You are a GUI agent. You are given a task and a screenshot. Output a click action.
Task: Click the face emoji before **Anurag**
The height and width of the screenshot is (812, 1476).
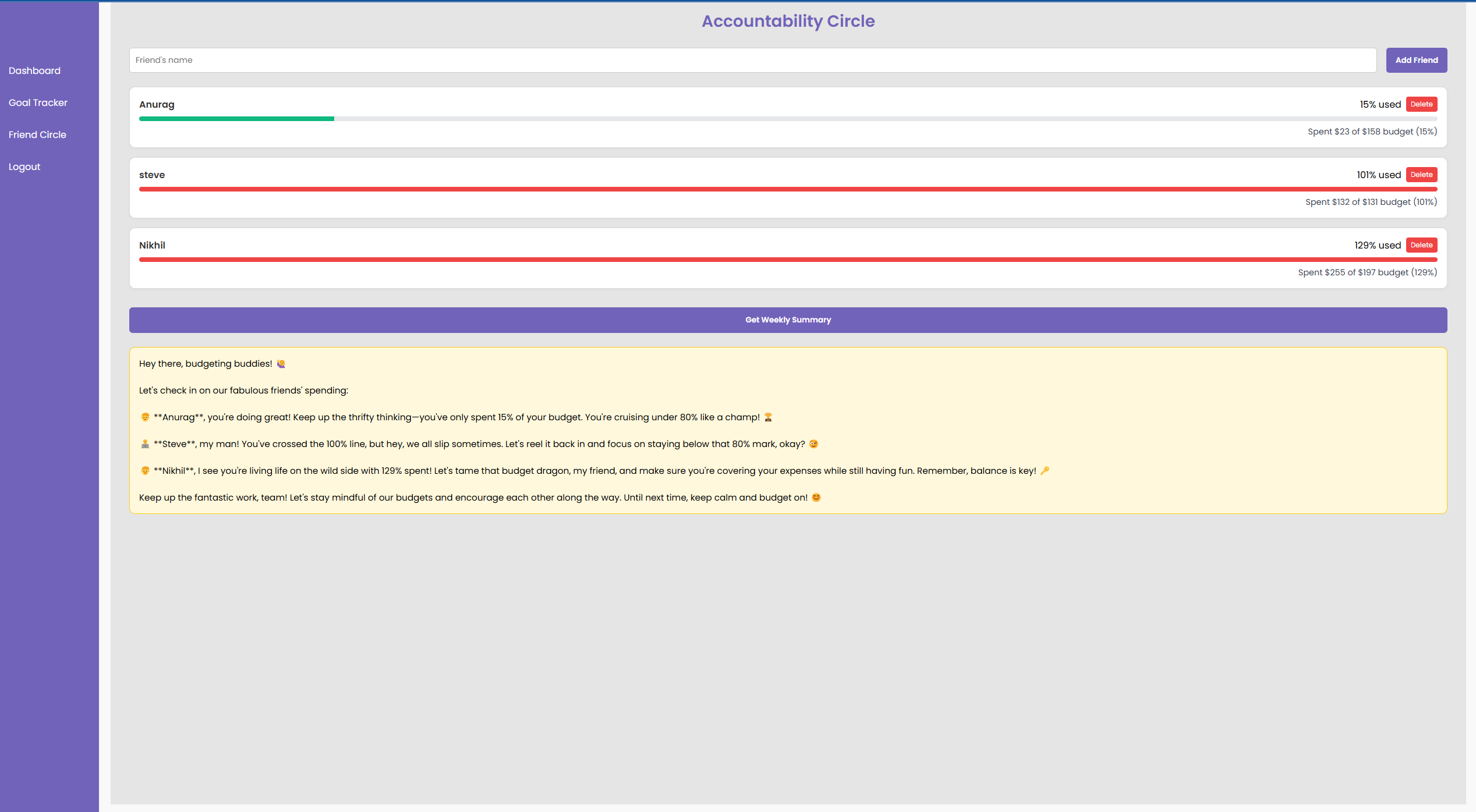click(x=145, y=417)
